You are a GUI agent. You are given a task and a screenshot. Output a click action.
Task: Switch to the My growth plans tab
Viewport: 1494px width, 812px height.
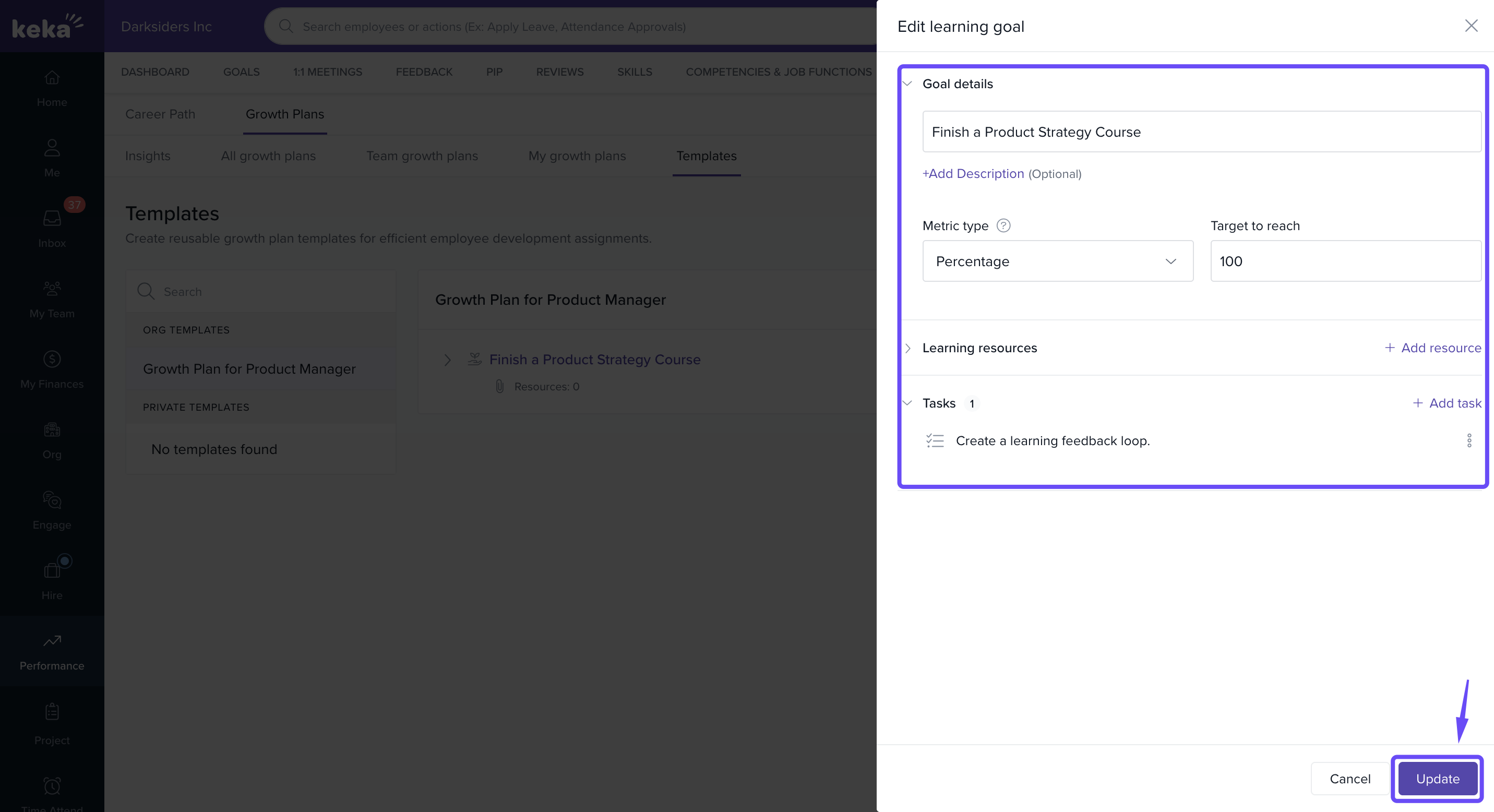[577, 156]
